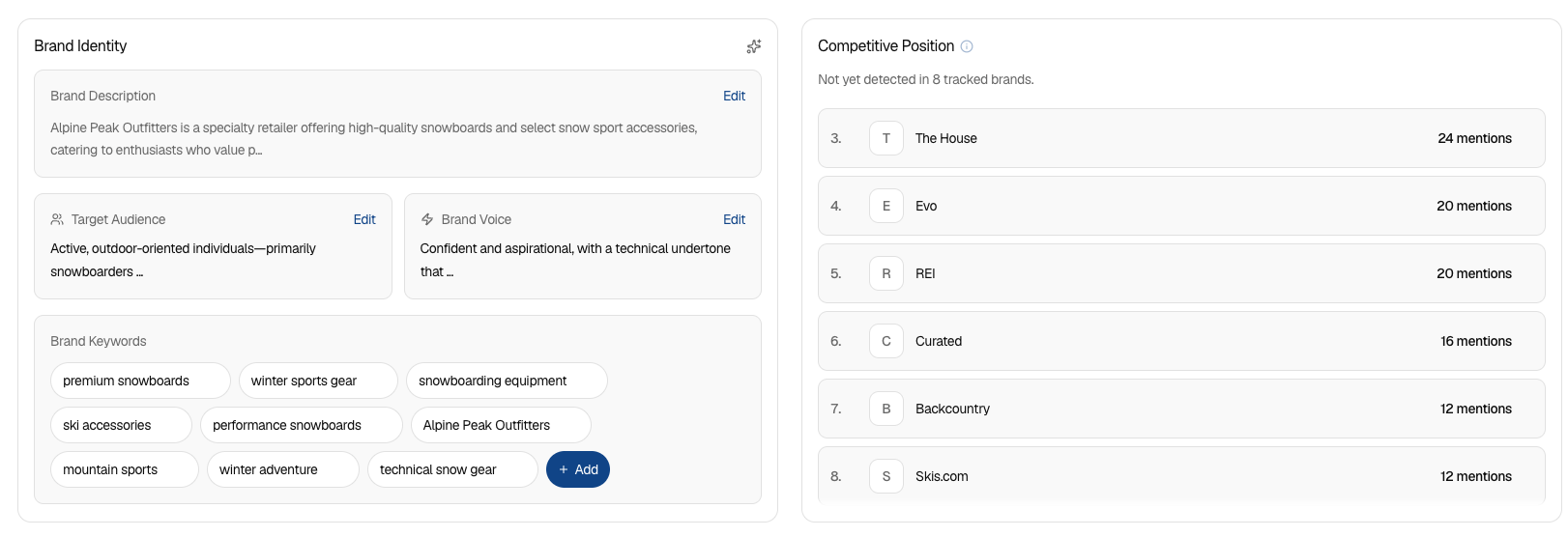Viewport: 1568px width, 537px height.
Task: Add a new brand keyword
Action: tap(578, 469)
